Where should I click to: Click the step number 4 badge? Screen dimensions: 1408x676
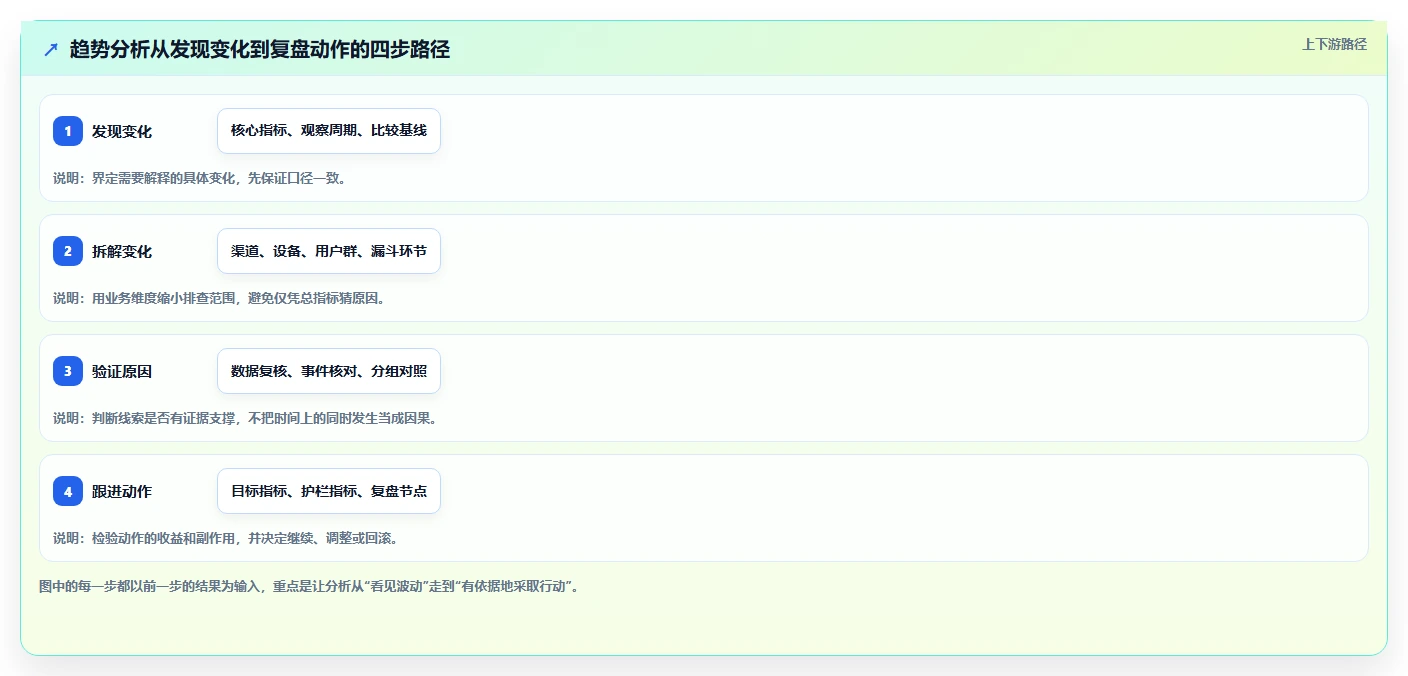[68, 491]
